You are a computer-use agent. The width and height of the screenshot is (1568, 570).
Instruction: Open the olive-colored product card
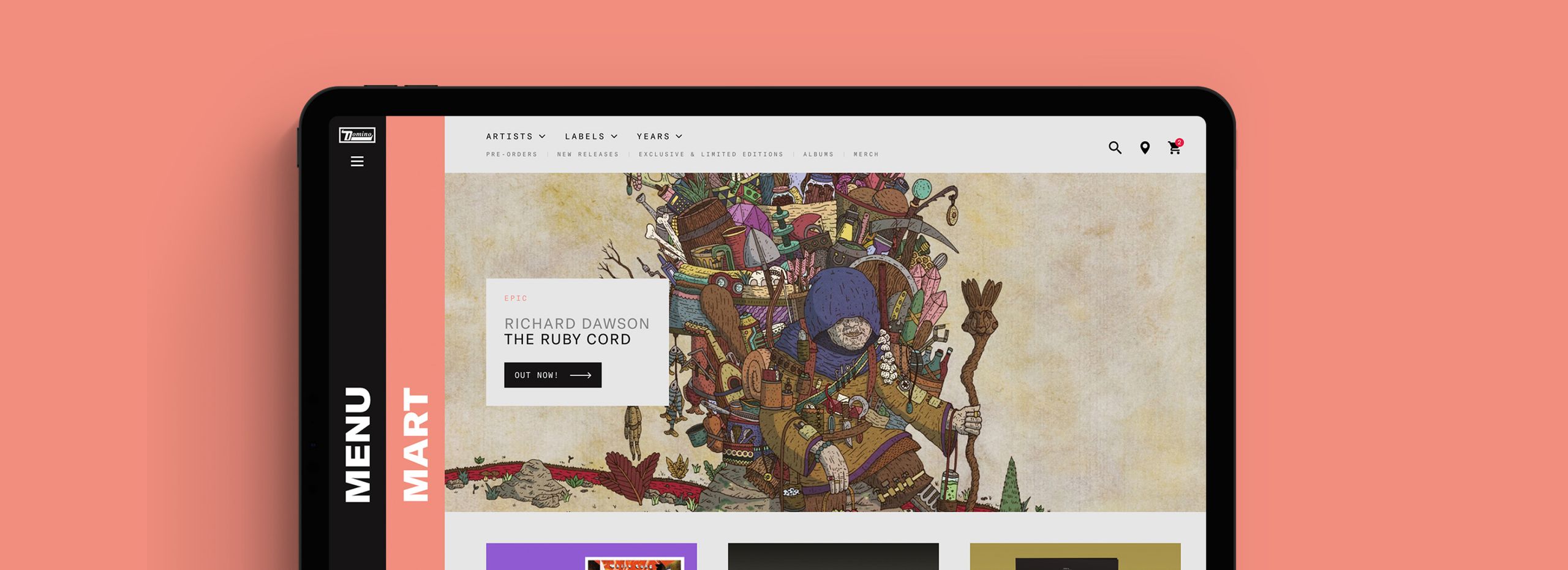tap(1075, 557)
